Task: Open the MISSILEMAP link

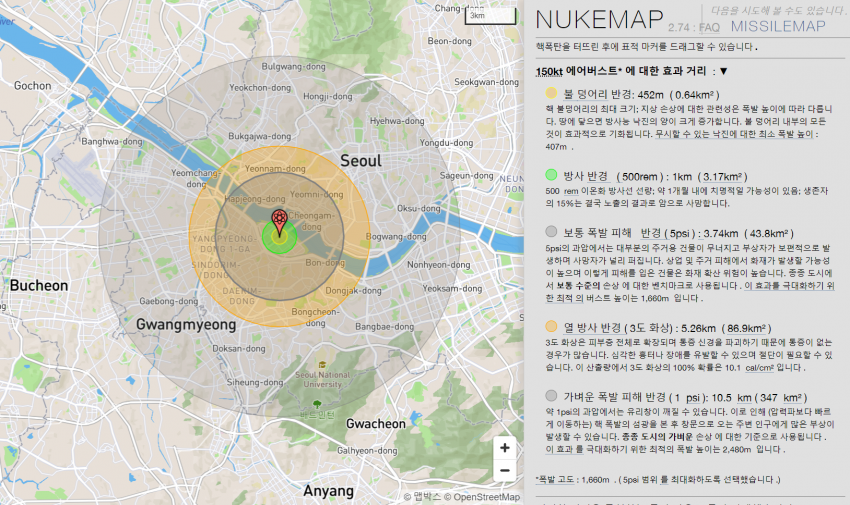Action: pos(778,26)
